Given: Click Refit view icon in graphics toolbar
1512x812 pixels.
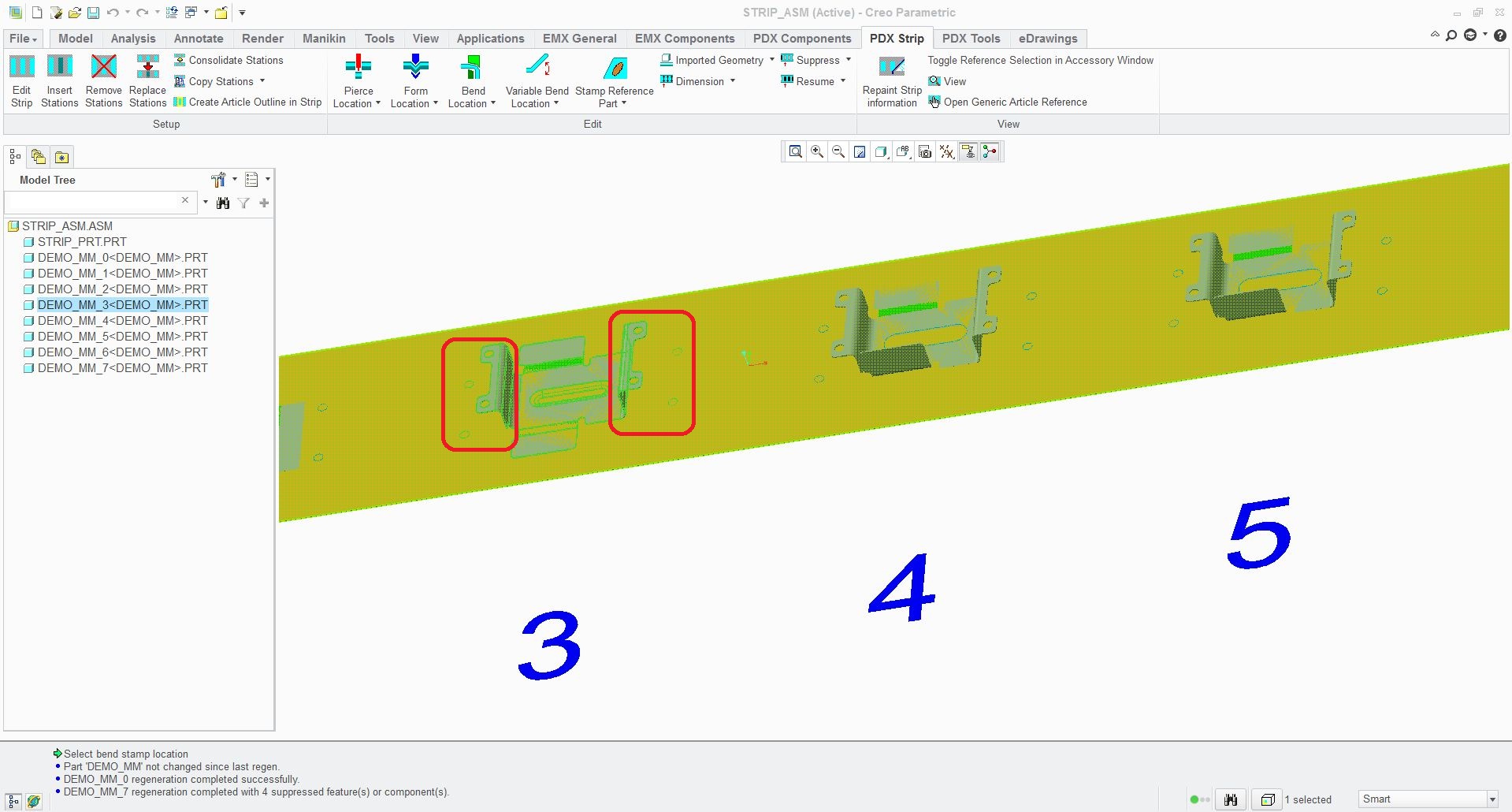Looking at the screenshot, I should click(796, 151).
